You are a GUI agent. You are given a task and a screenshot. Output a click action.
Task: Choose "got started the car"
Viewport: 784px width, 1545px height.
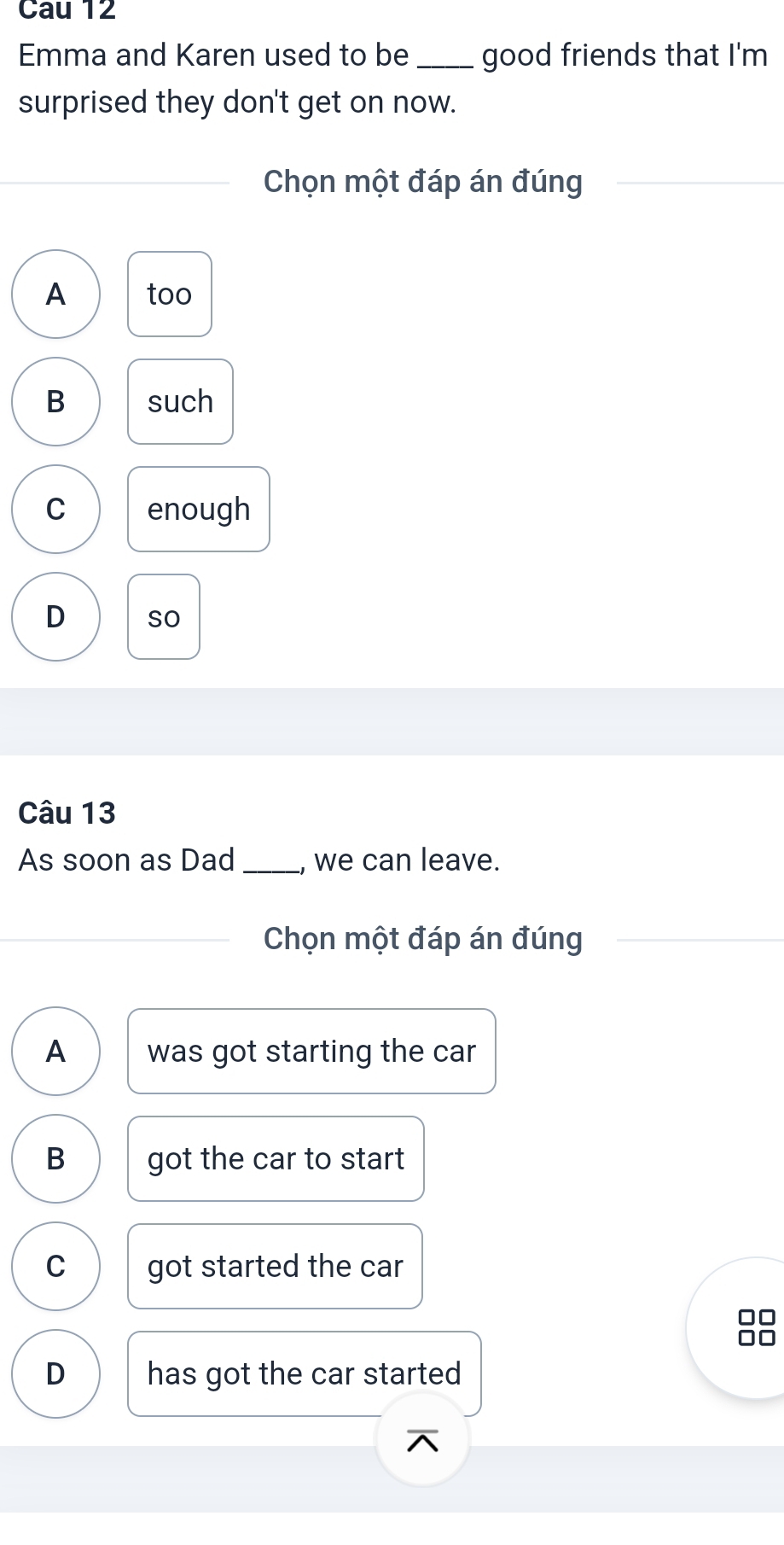pos(275,1266)
